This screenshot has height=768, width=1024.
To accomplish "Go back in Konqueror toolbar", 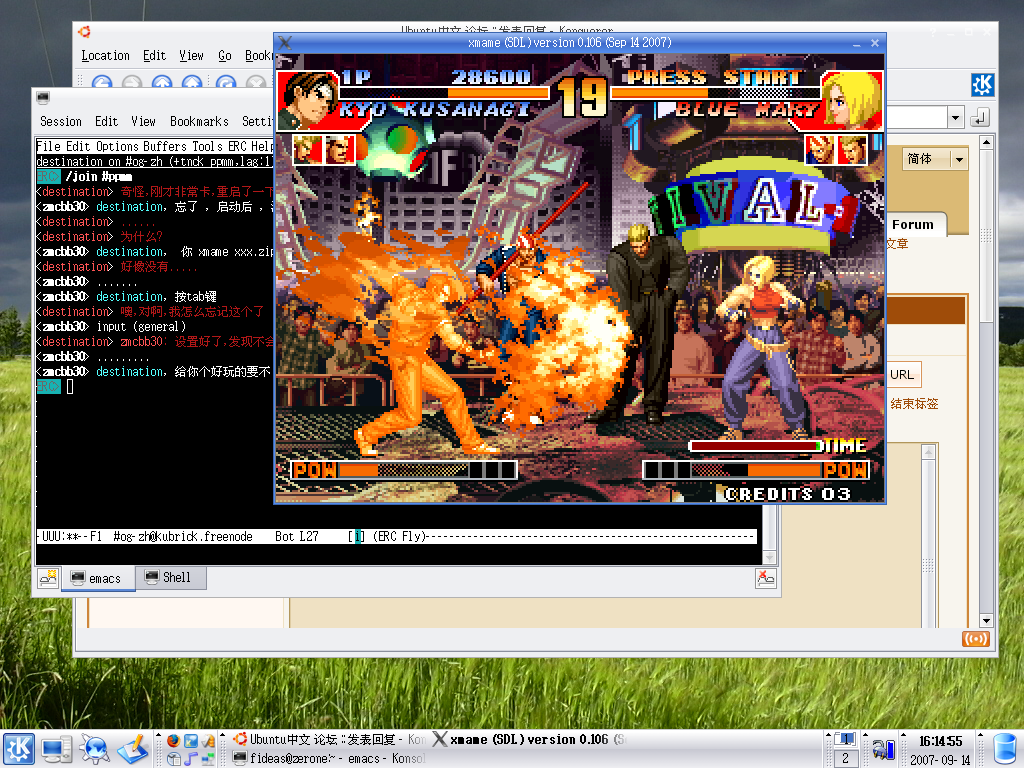I will tap(101, 82).
